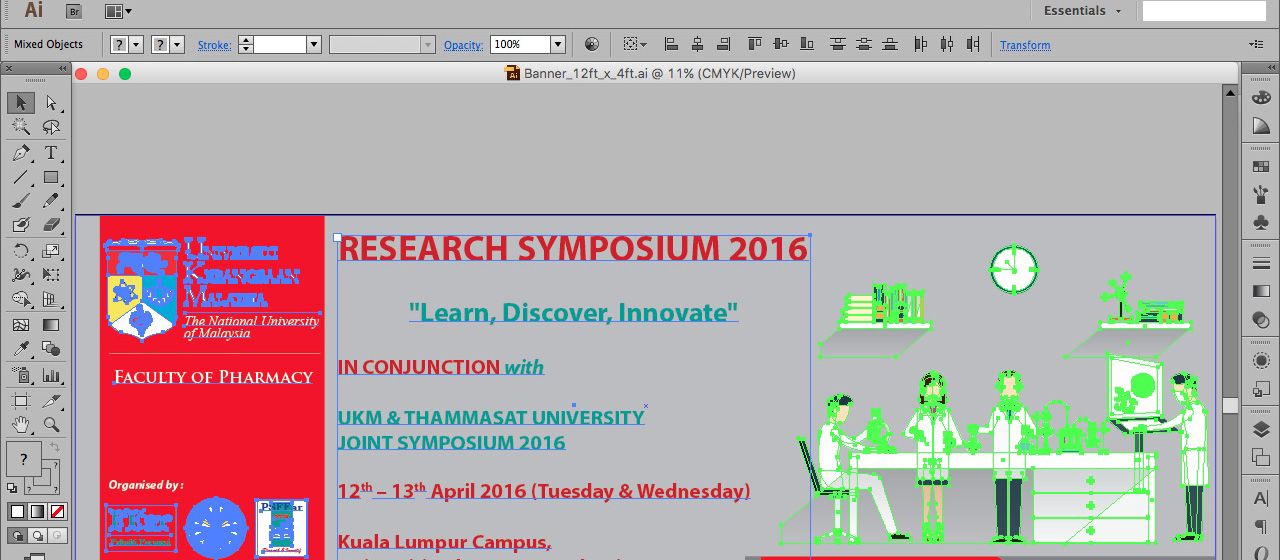Pick the Free Transform tool
1280x560 pixels.
[51, 275]
